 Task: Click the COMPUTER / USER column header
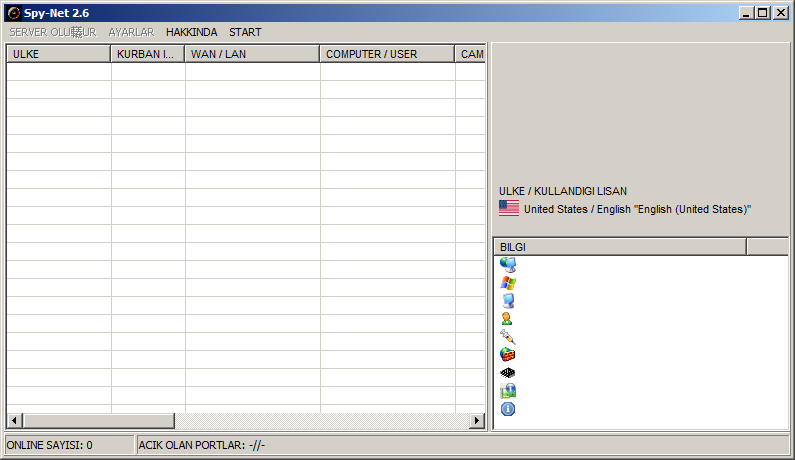pyautogui.click(x=387, y=54)
